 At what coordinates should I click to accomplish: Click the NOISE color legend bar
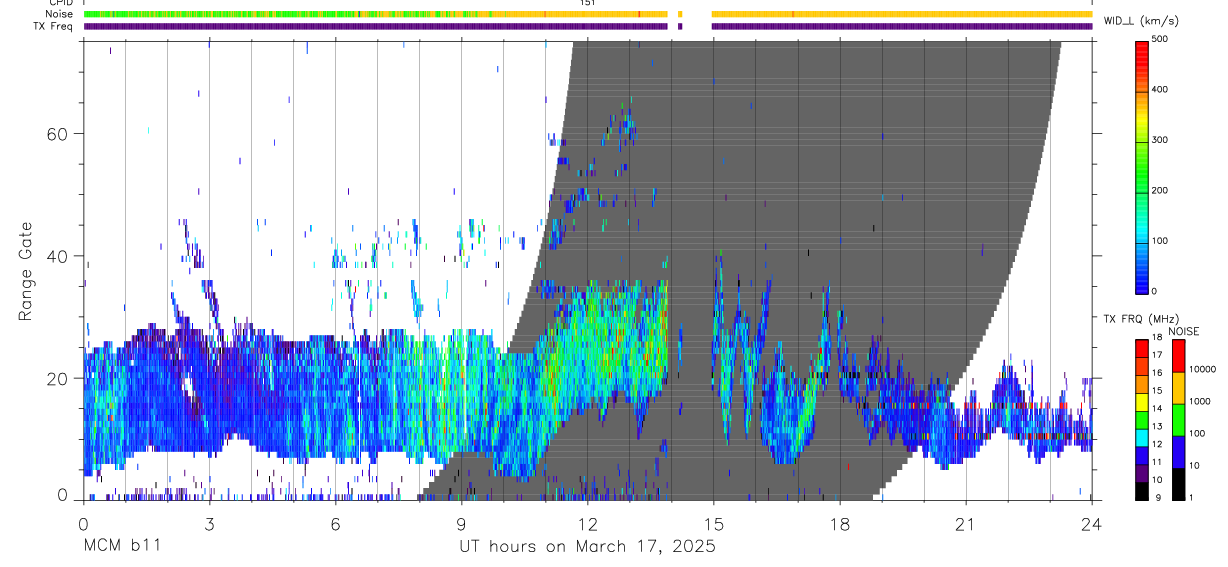(1179, 419)
